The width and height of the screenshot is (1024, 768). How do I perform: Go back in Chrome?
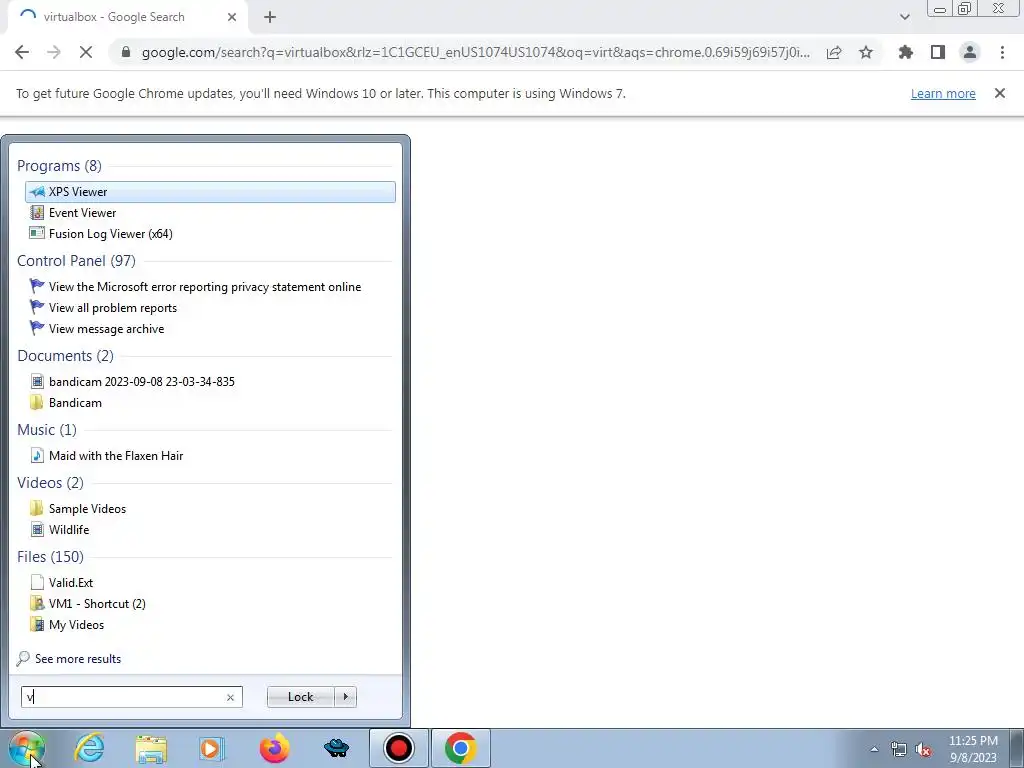point(22,52)
